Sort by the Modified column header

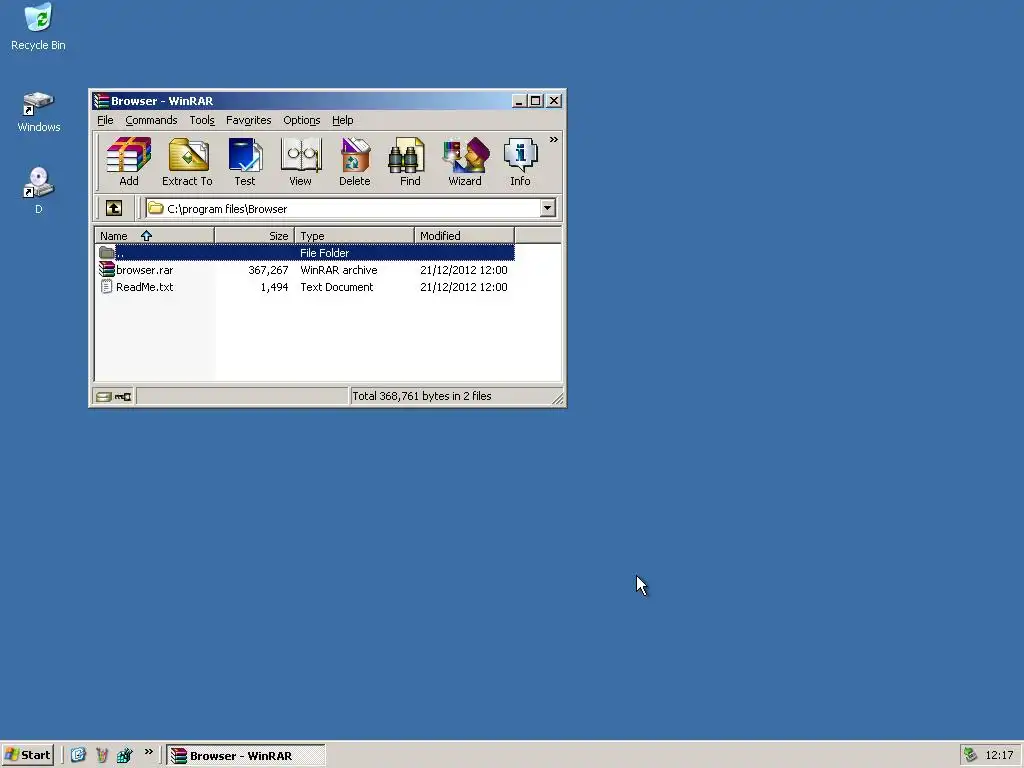[464, 236]
